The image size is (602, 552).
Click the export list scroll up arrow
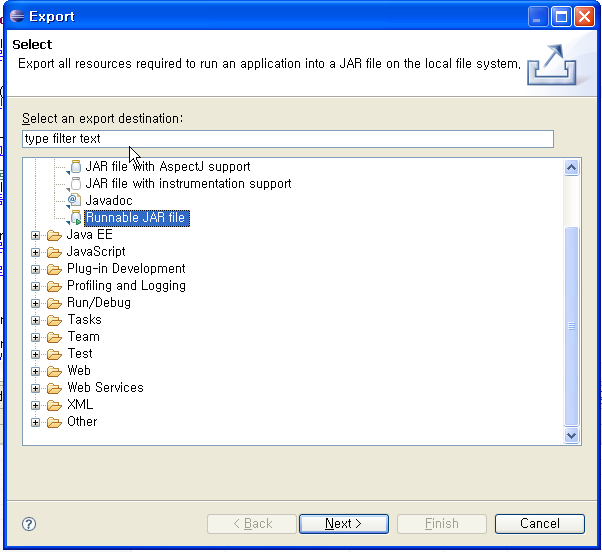click(571, 167)
